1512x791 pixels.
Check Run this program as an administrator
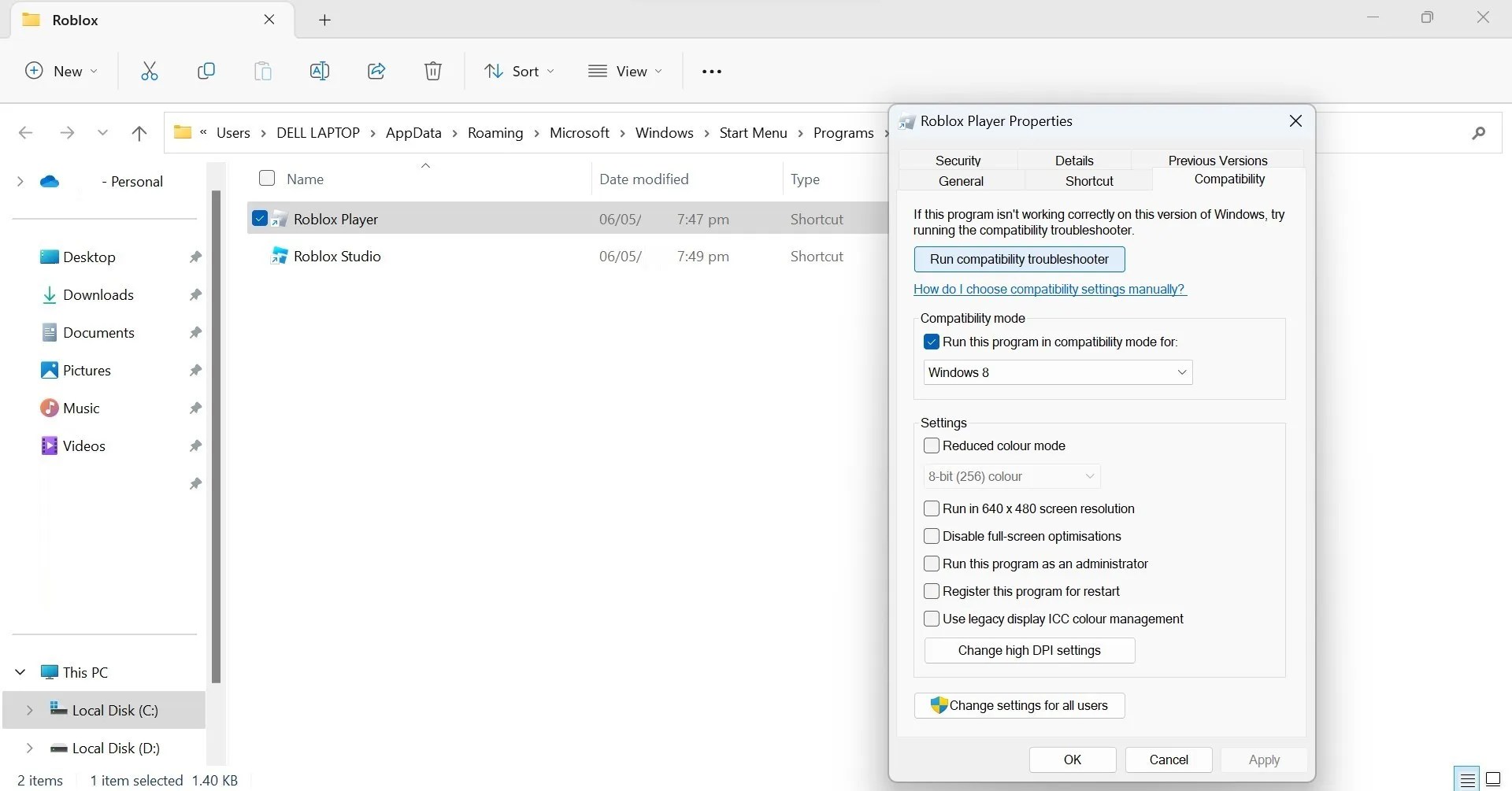pos(932,564)
